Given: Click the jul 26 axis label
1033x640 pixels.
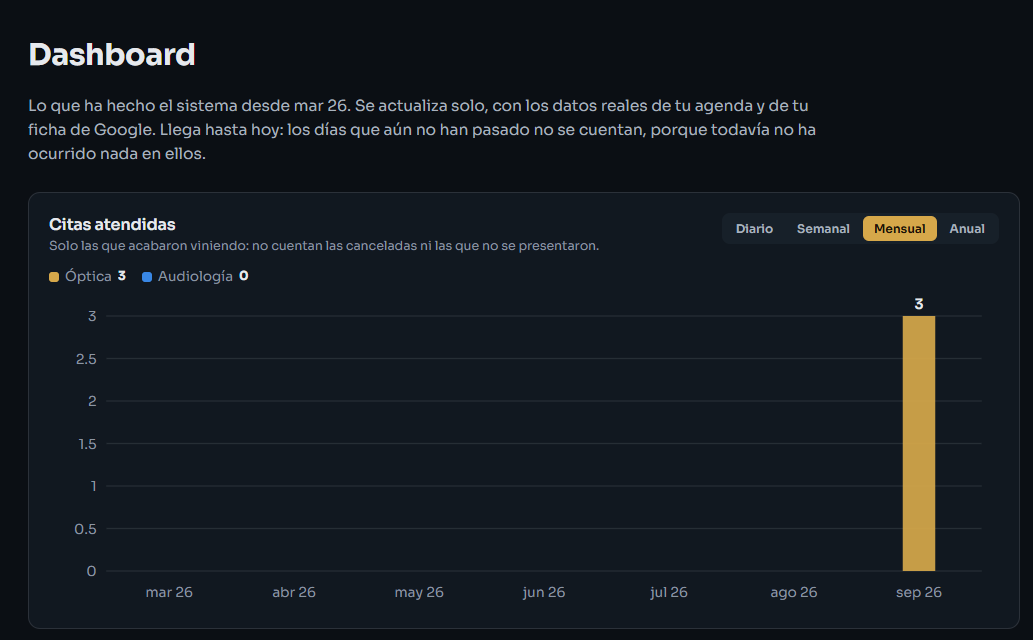Looking at the screenshot, I should [x=669, y=593].
